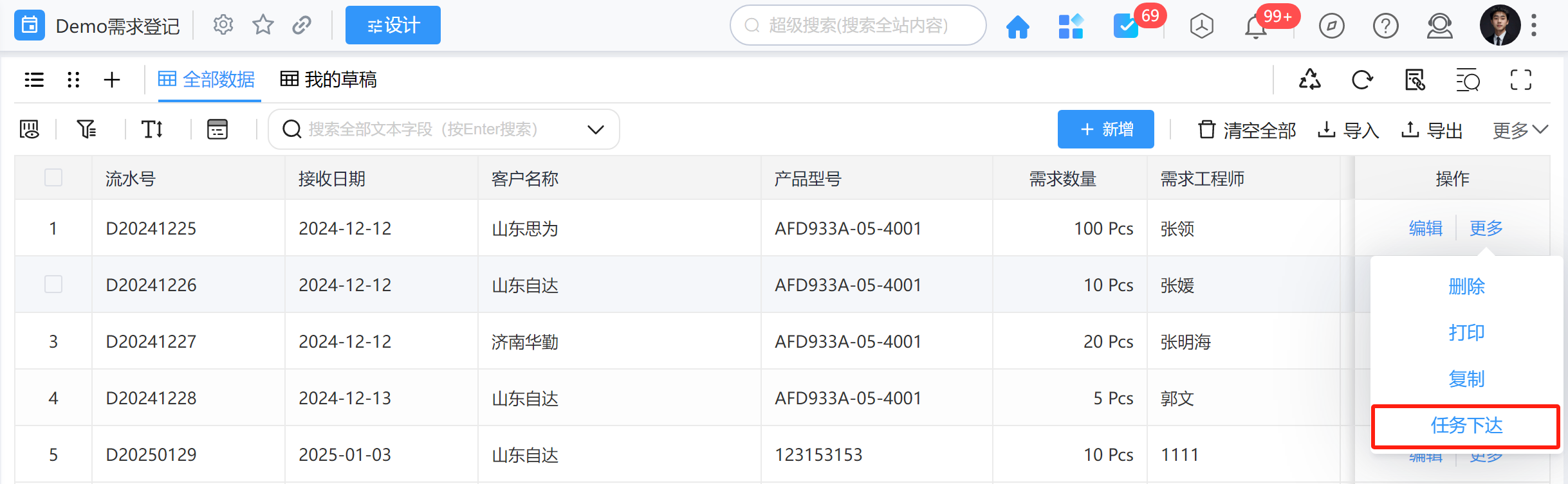Open the recycle bin icon

1309,80
